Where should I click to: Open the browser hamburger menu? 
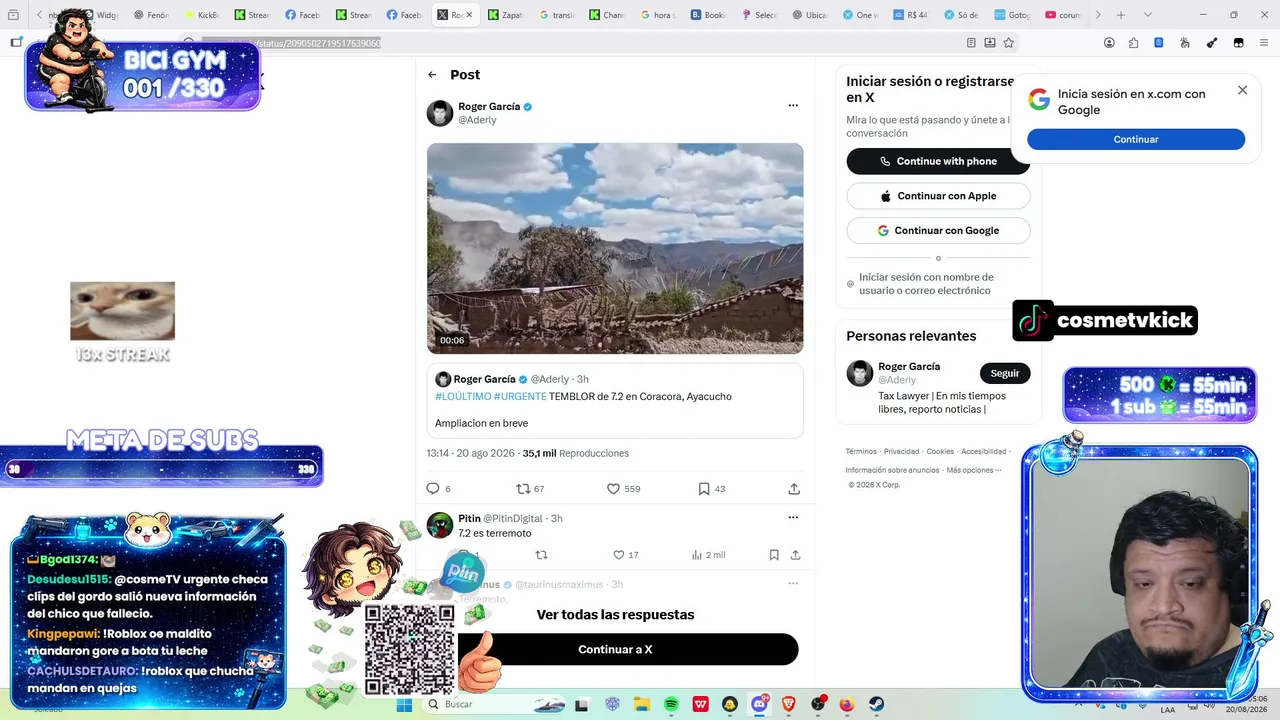click(1265, 43)
